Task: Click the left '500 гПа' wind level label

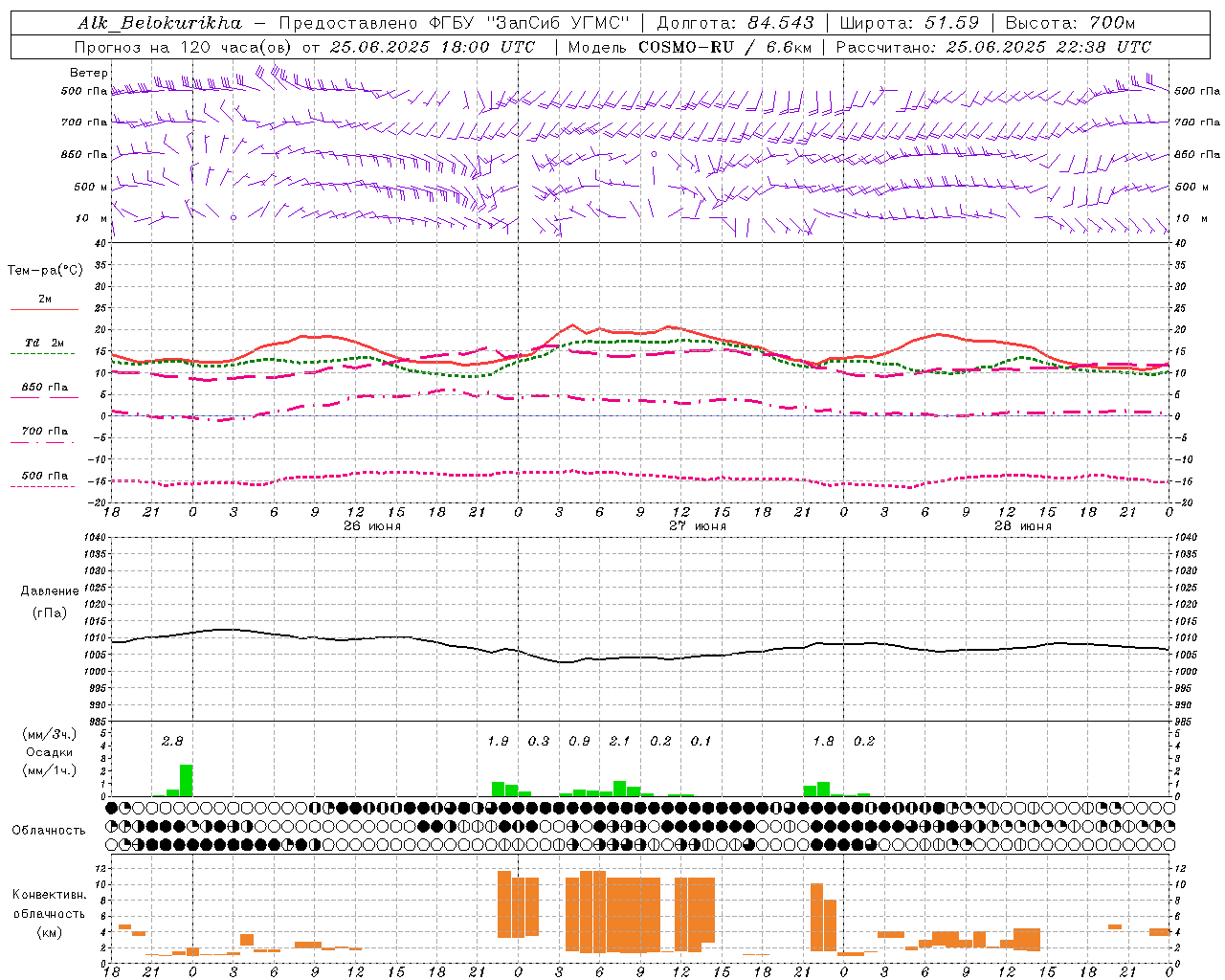Action: point(84,91)
